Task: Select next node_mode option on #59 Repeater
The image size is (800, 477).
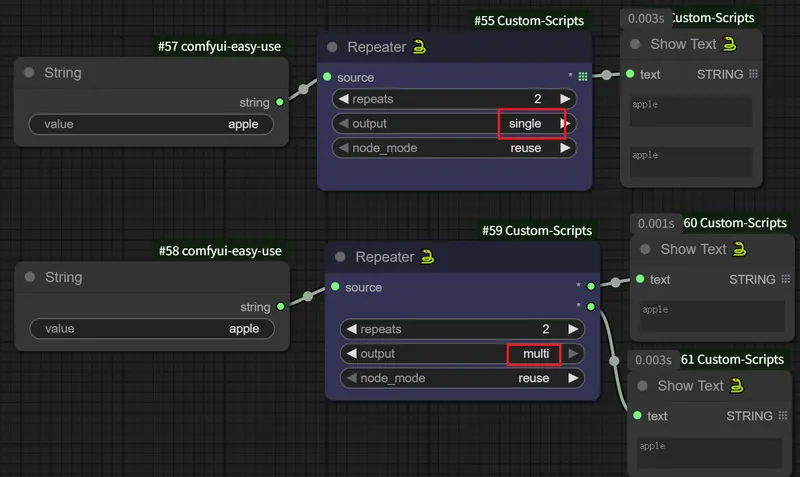Action: (573, 378)
